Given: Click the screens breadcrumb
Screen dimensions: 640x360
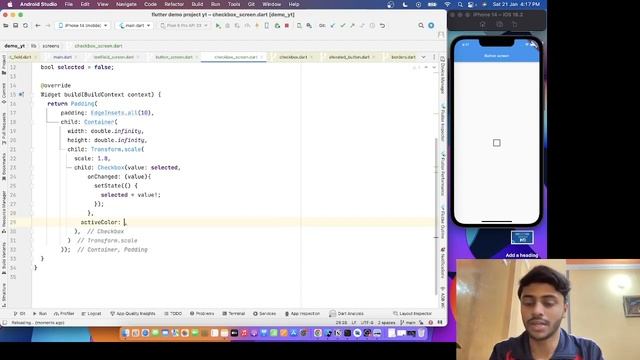Looking at the screenshot, I should [x=51, y=46].
